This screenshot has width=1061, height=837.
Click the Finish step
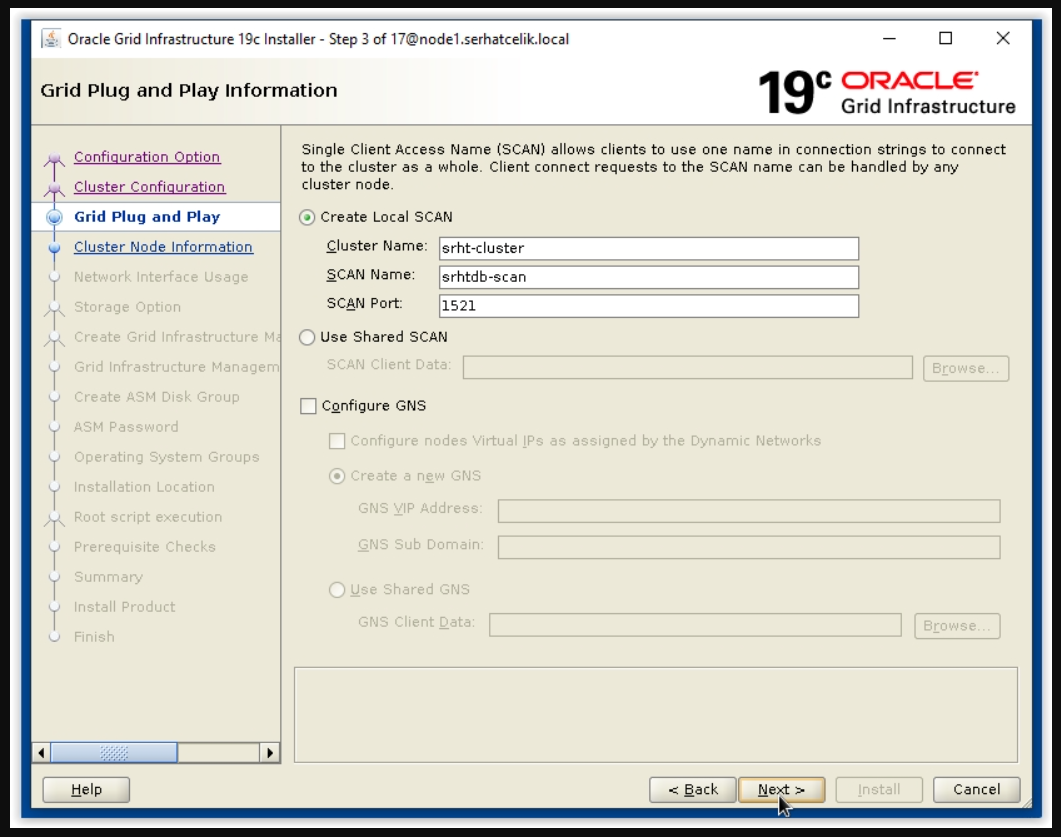pyautogui.click(x=94, y=637)
